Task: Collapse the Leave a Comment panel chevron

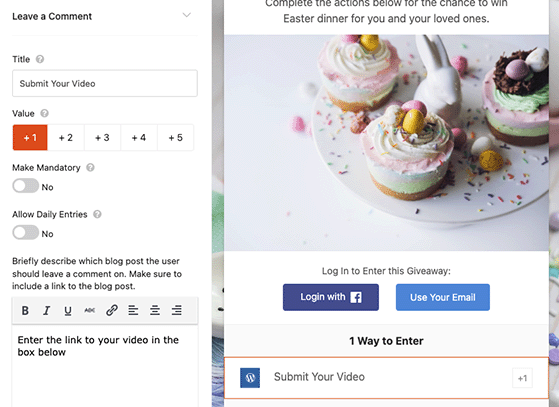Action: (187, 15)
